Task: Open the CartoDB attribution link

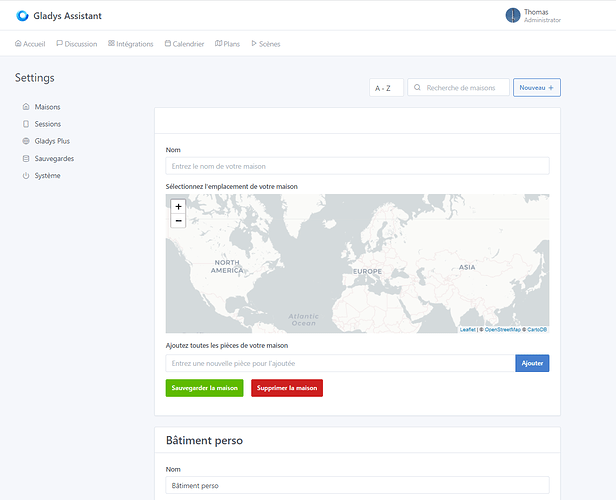Action: point(537,330)
